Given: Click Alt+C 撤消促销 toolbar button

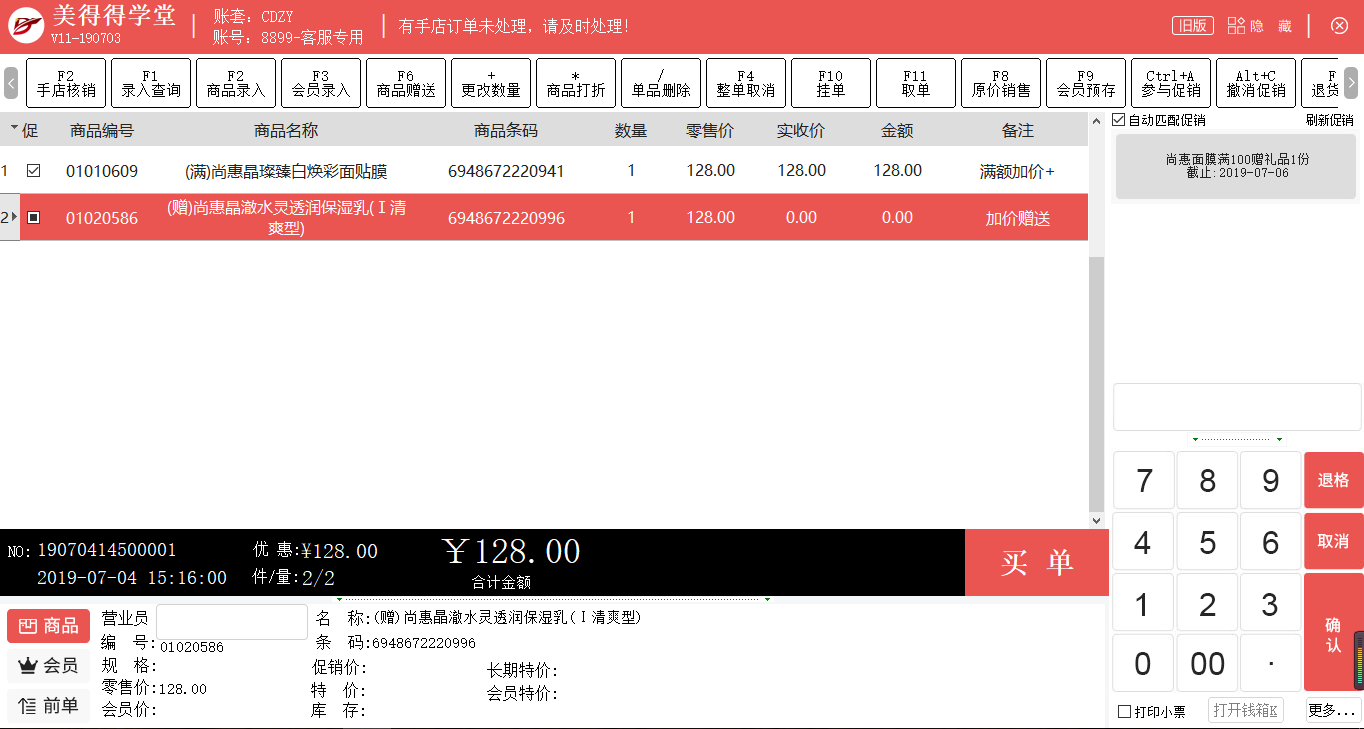Looking at the screenshot, I should tap(1256, 83).
